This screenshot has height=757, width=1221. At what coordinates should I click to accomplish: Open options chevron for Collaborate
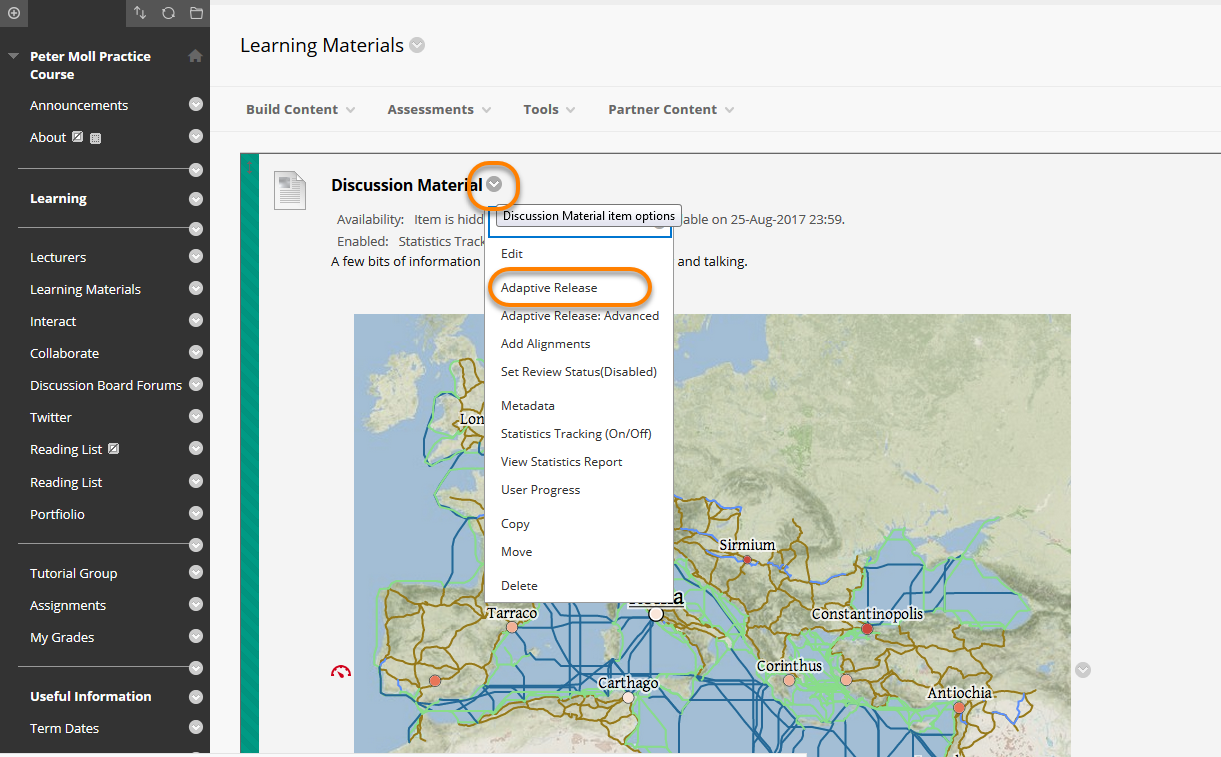(x=196, y=352)
